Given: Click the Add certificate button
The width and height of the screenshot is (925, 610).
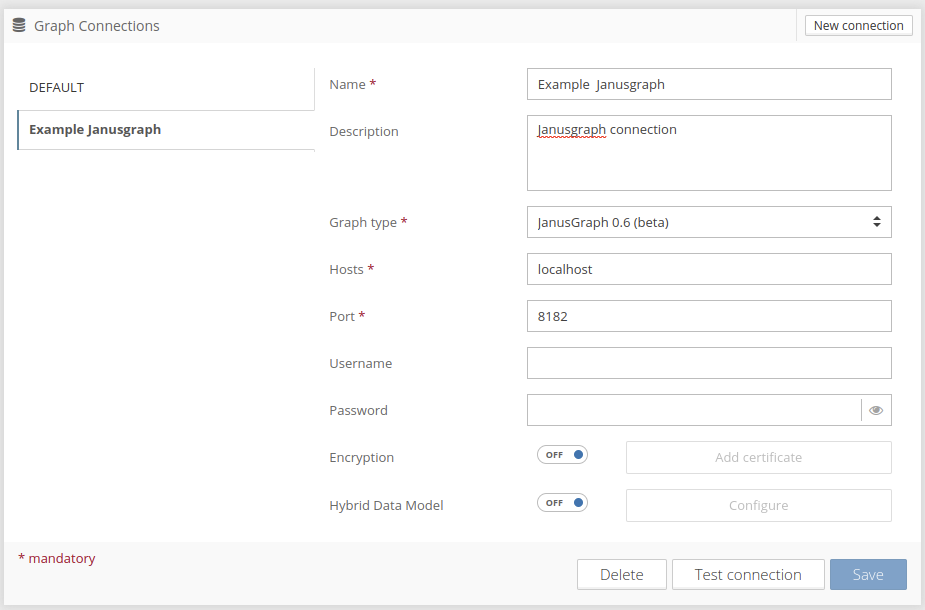Looking at the screenshot, I should (758, 457).
